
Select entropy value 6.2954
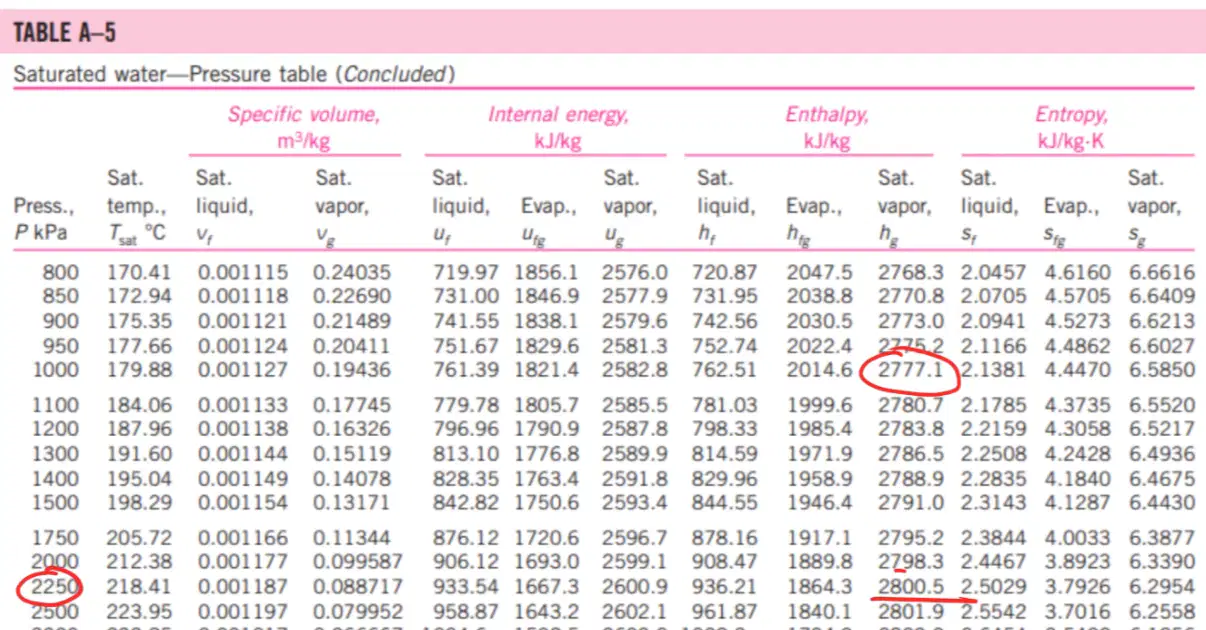pos(1161,587)
